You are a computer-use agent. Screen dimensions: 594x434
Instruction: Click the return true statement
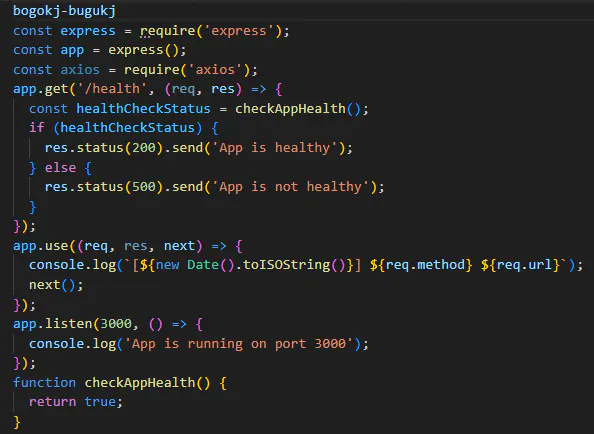click(x=76, y=402)
